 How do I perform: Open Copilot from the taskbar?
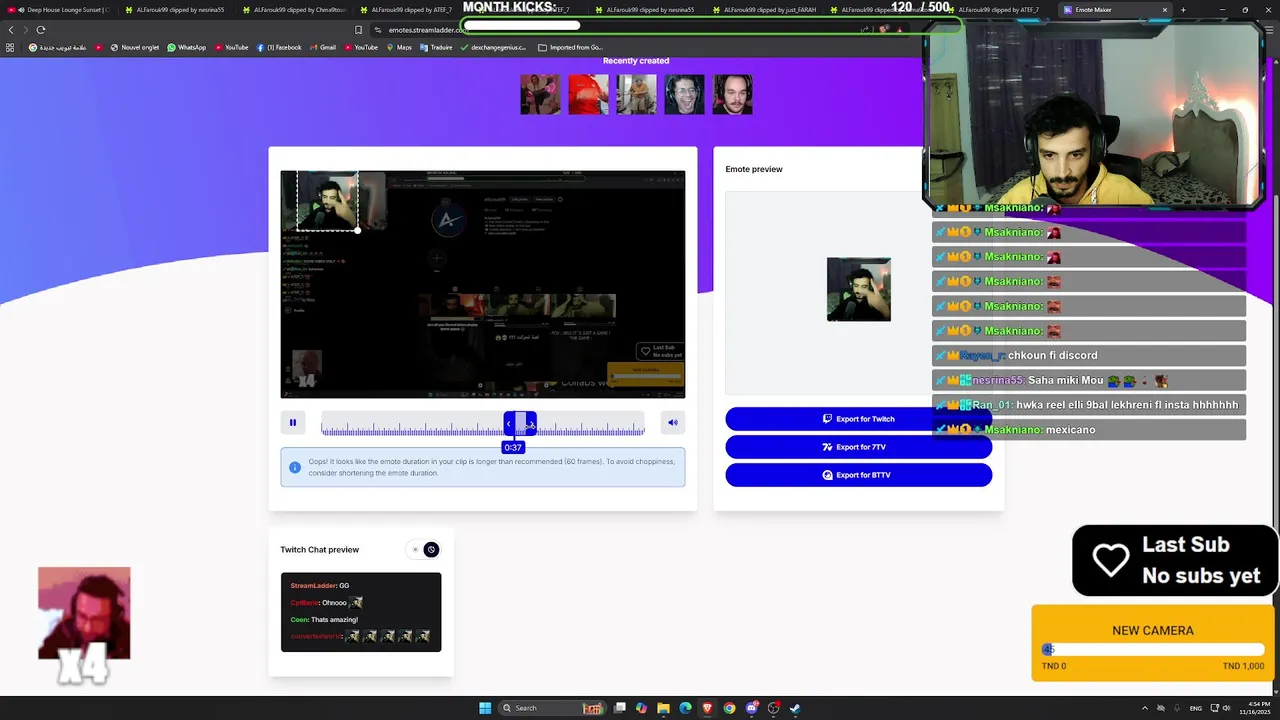[641, 708]
